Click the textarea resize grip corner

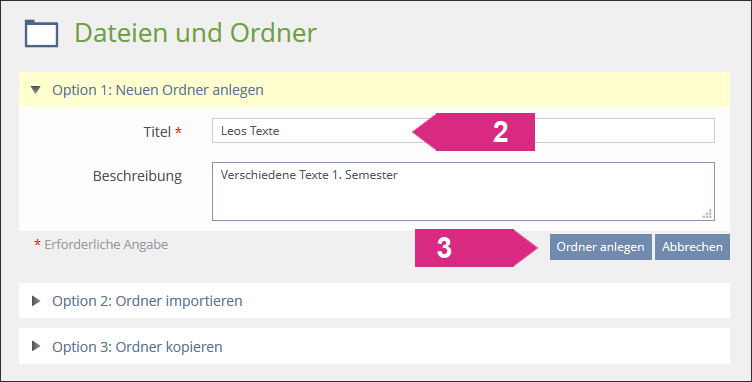pyautogui.click(x=707, y=214)
